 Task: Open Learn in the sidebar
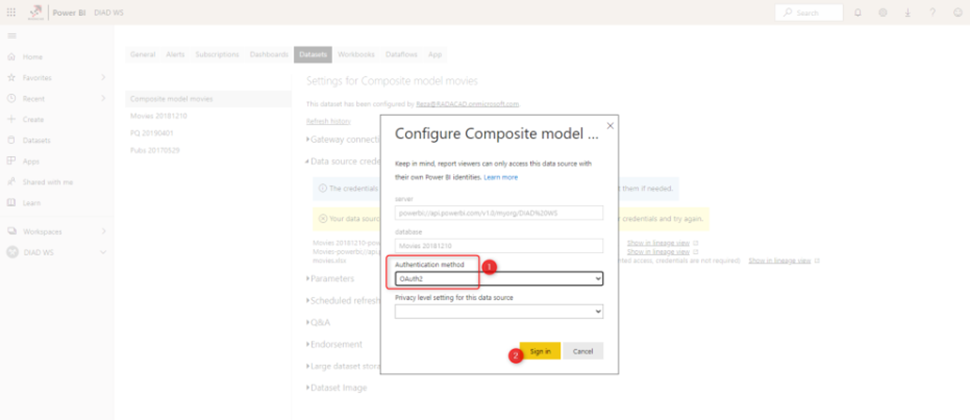click(x=32, y=203)
